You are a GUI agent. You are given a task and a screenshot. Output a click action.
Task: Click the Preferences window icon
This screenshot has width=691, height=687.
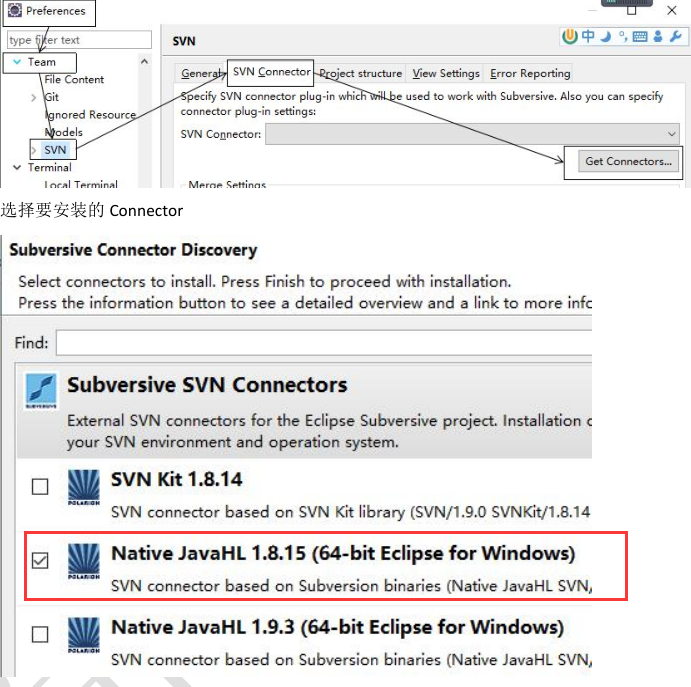15,10
